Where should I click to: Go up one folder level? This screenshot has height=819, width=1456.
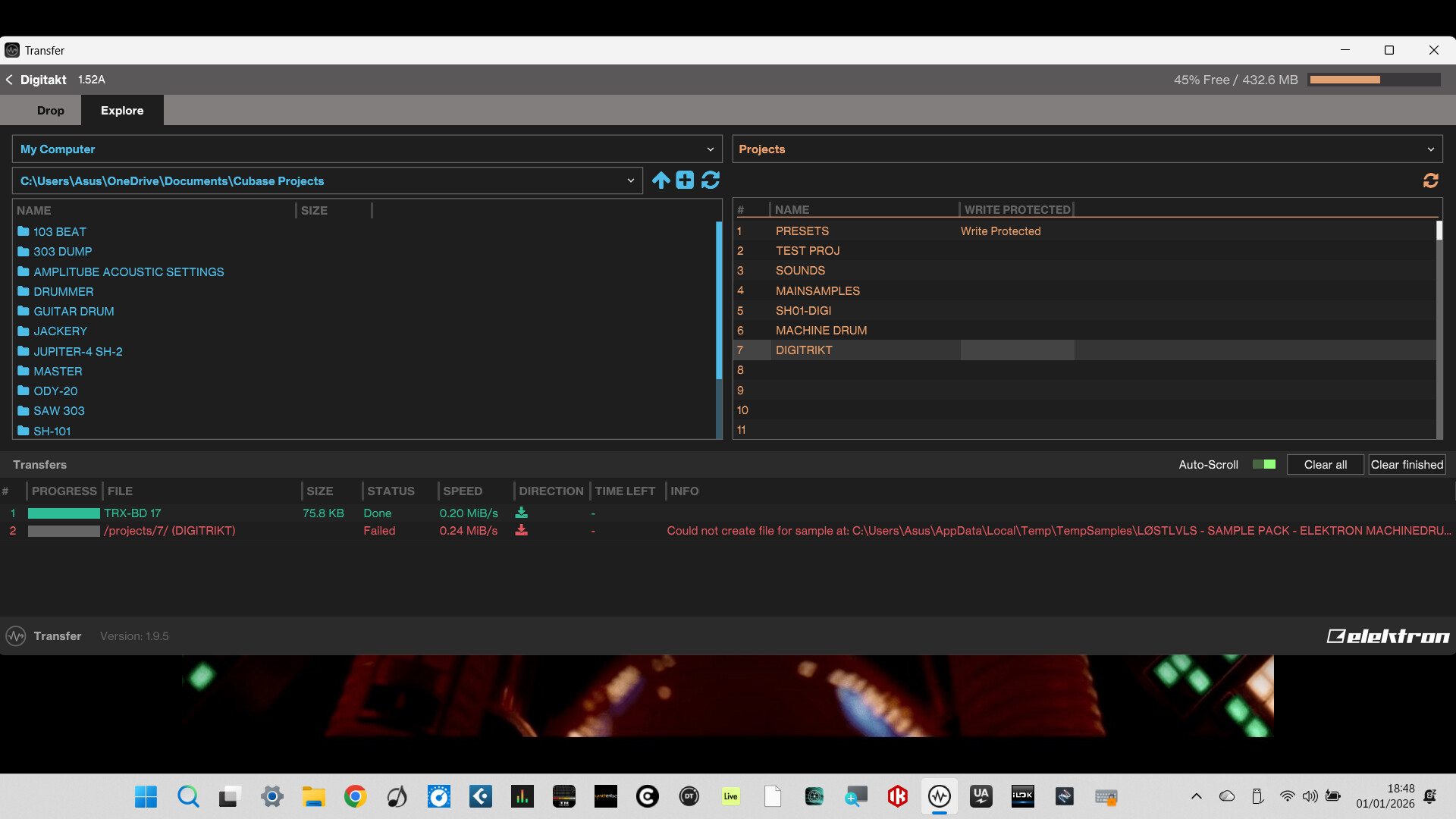click(x=661, y=180)
